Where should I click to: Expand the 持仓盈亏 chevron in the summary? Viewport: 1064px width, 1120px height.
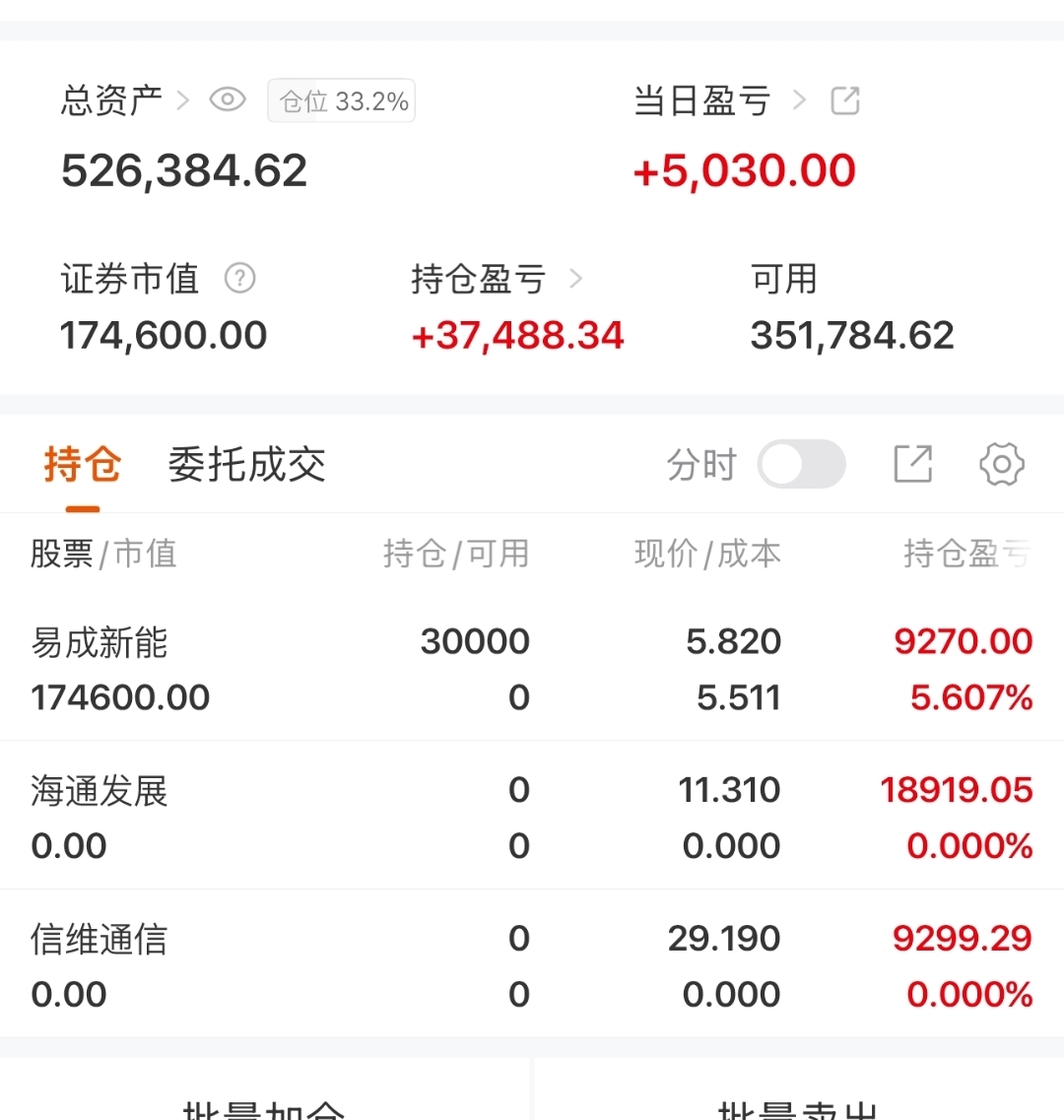click(576, 280)
